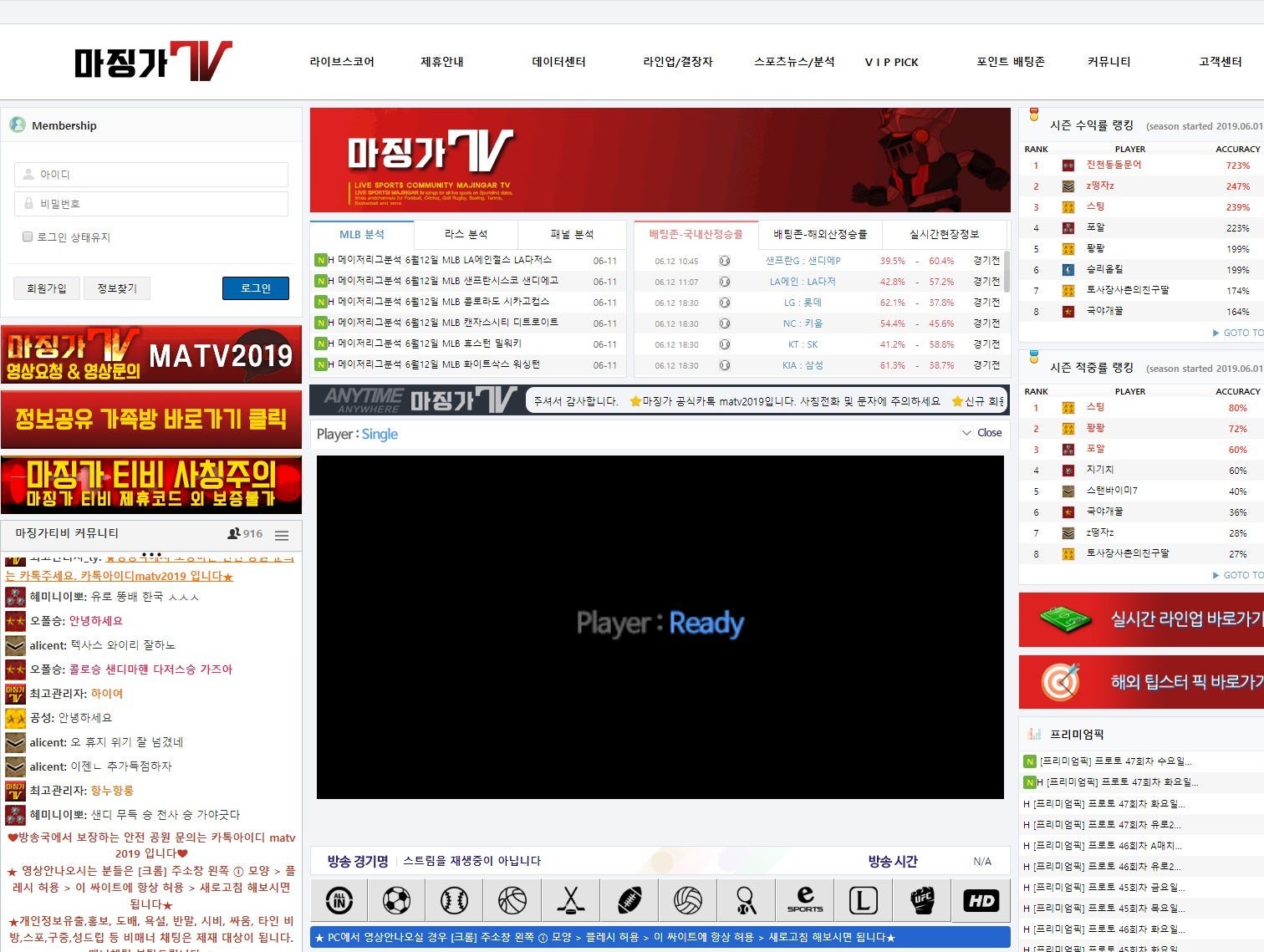1264x952 pixels.
Task: Click the main 마징가TV red hero banner
Action: point(660,160)
